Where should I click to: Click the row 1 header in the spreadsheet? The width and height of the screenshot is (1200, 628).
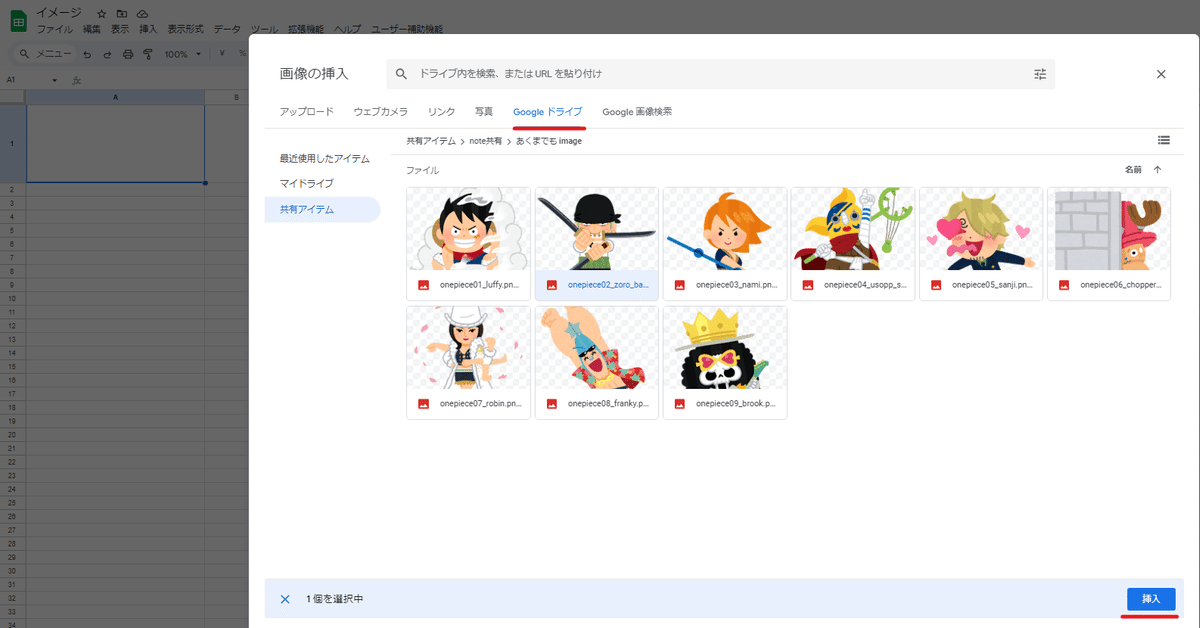(13, 143)
